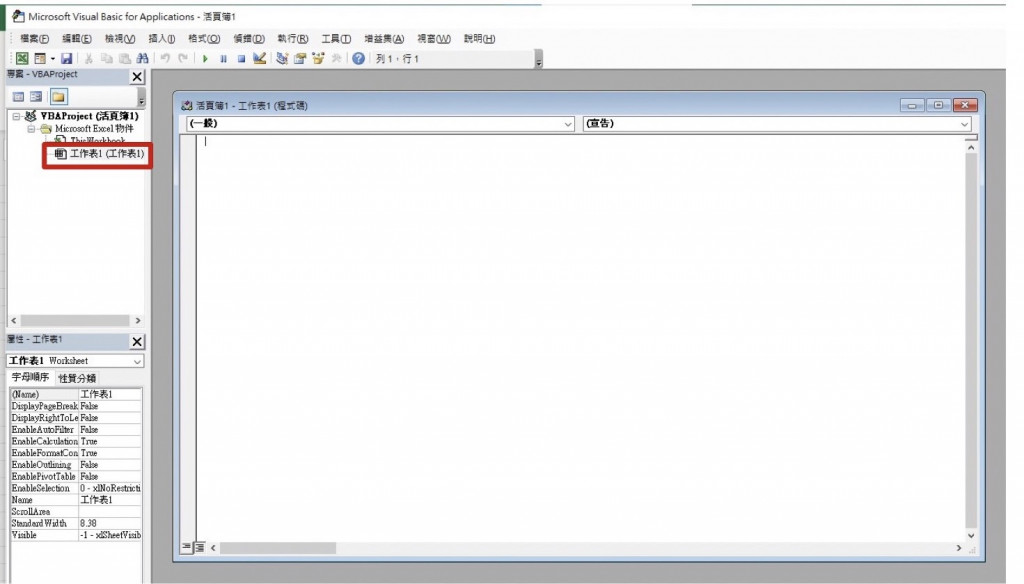Click the code window scroll down arrow

(x=971, y=536)
